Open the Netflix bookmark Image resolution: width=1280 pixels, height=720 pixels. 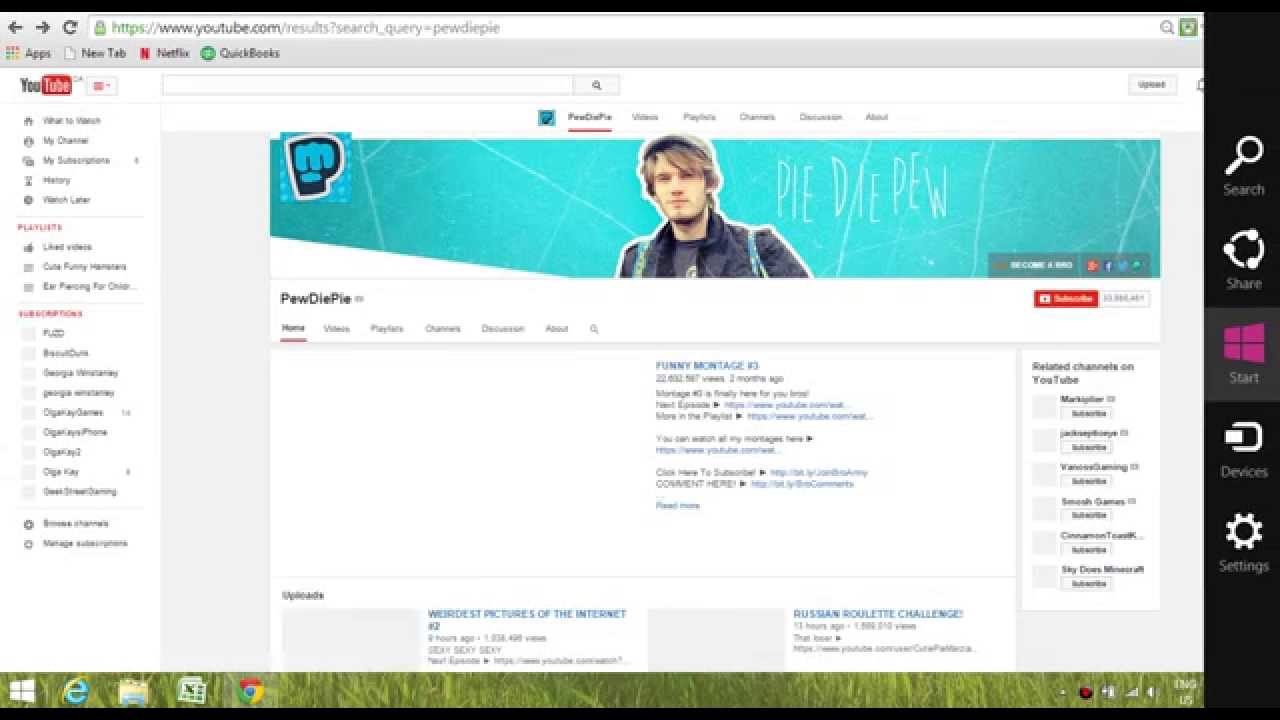point(164,53)
